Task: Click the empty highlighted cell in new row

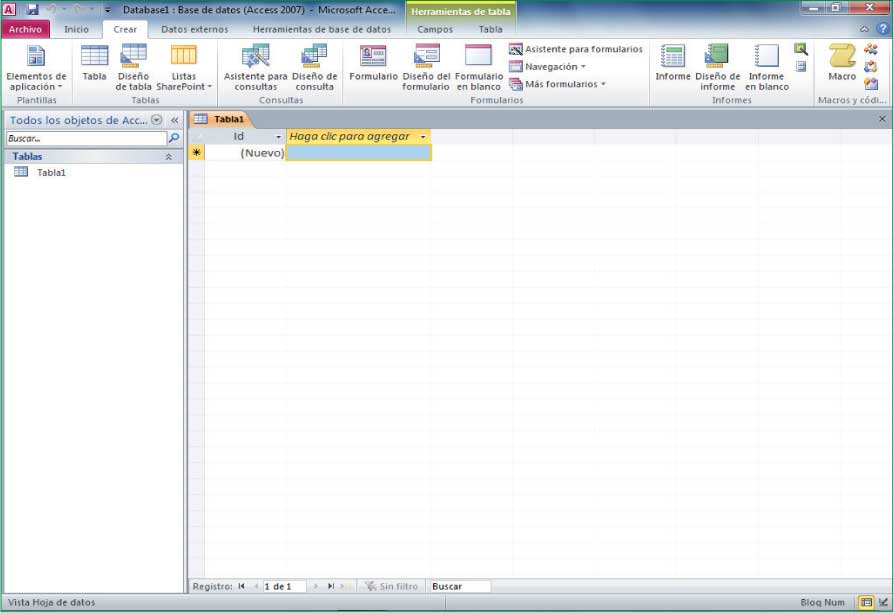Action: [x=359, y=152]
